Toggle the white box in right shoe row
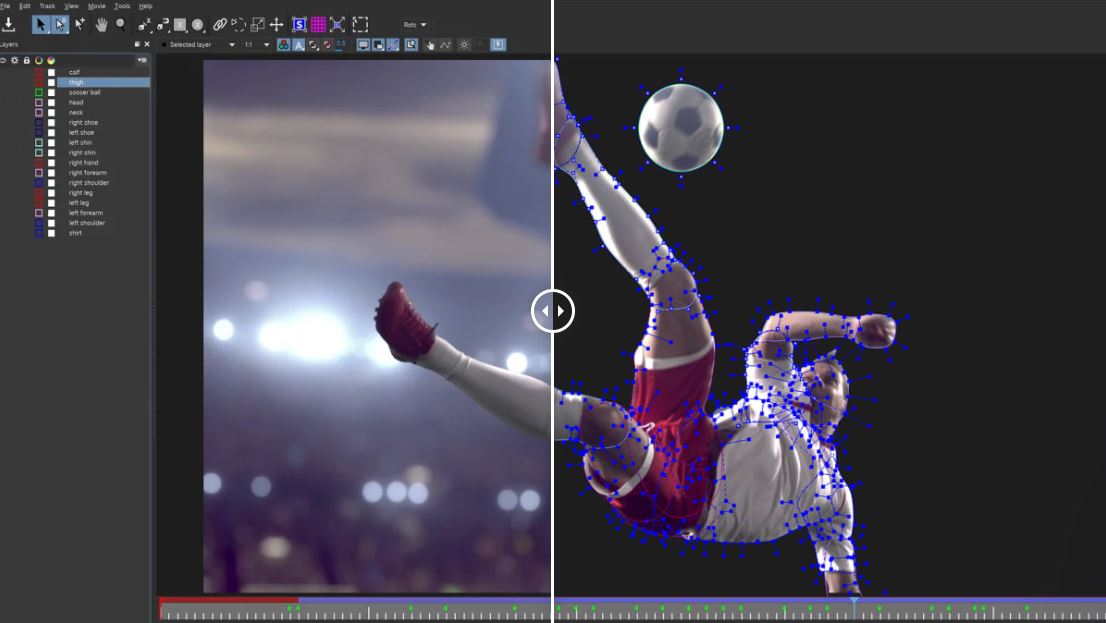This screenshot has height=623, width=1106. tap(51, 123)
